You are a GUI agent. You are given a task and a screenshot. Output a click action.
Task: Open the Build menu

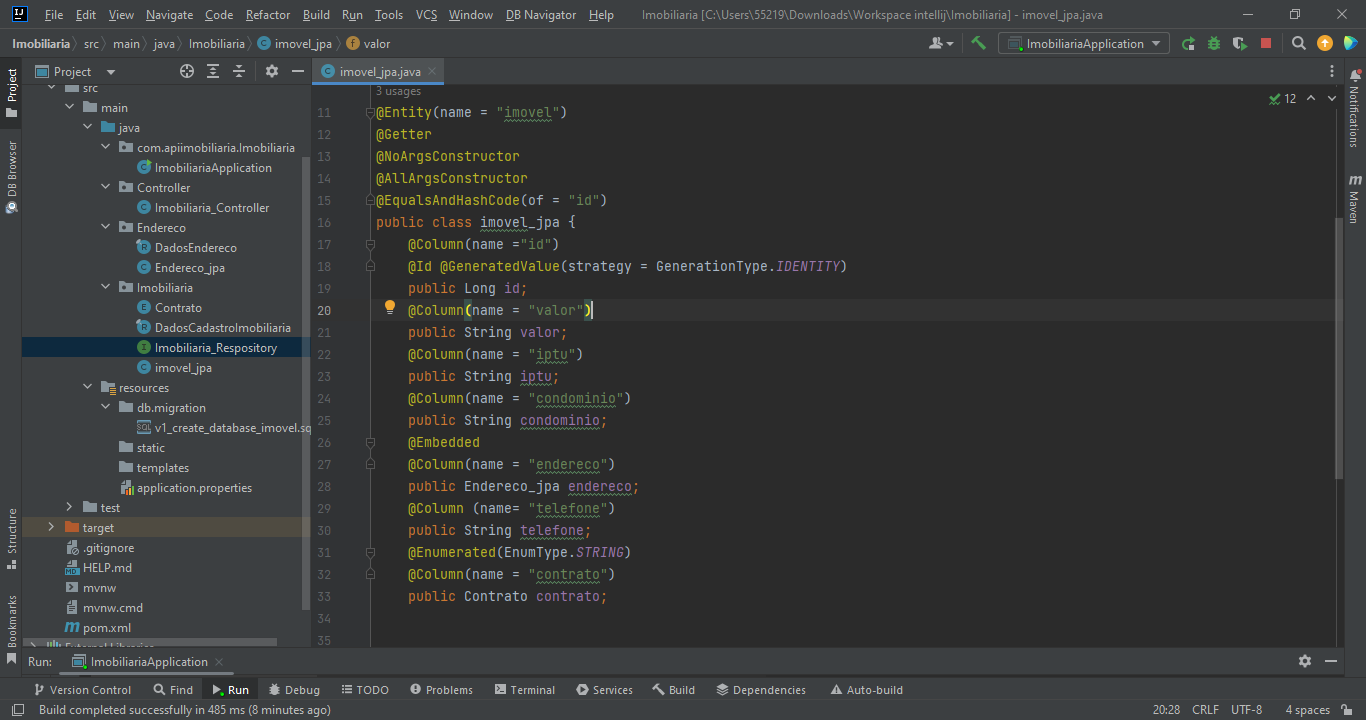316,15
